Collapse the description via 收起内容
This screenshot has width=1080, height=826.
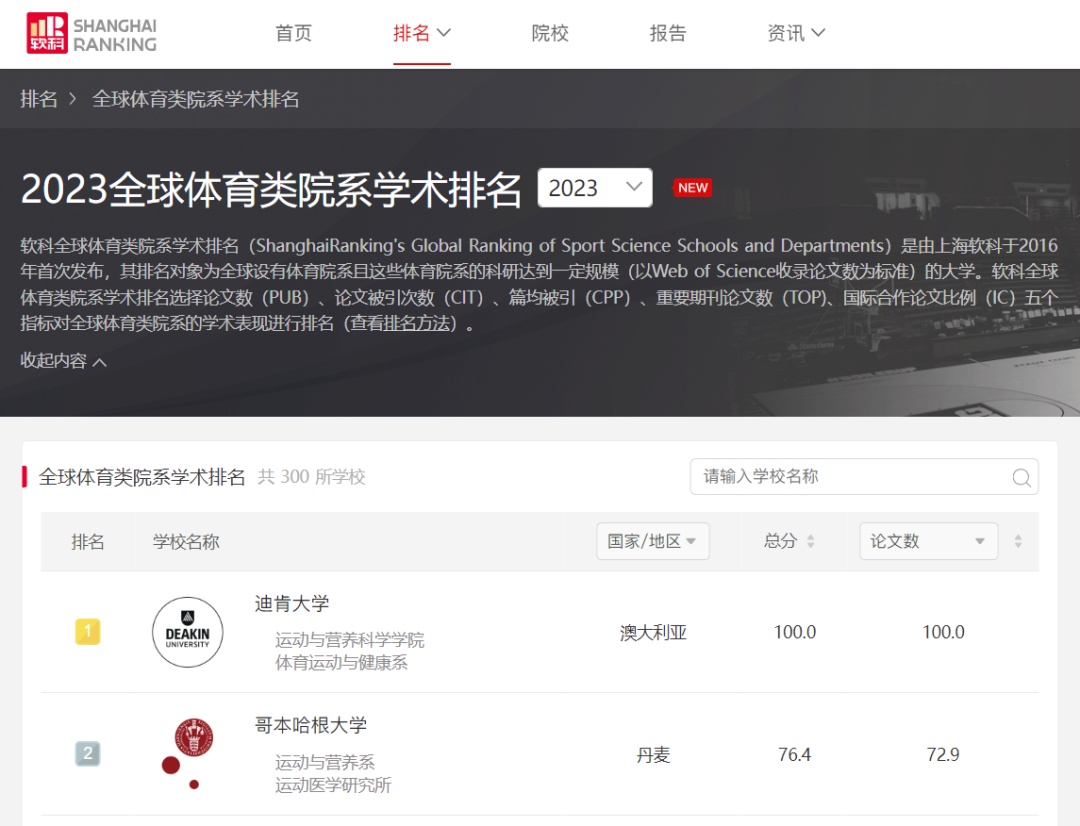coord(63,360)
